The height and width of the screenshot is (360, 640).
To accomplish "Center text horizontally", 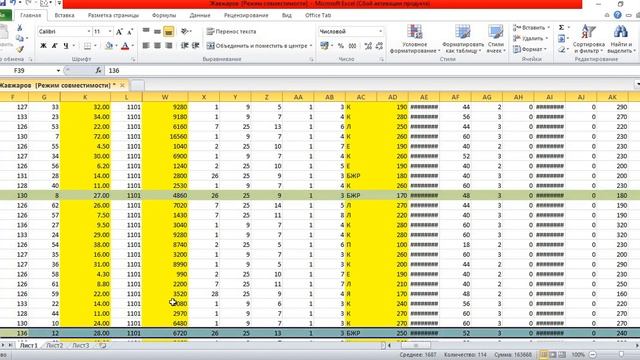I will point(157,46).
